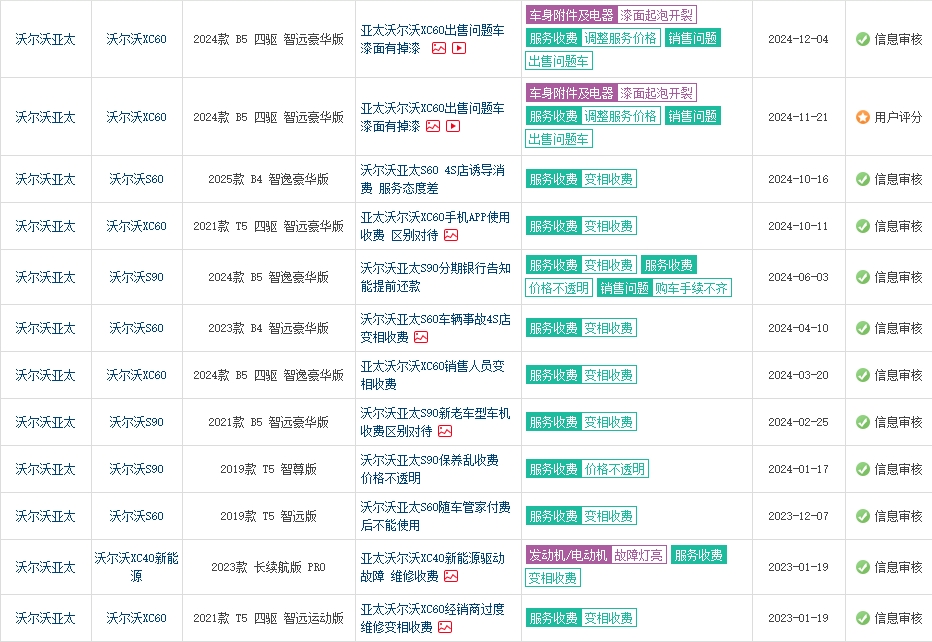Select 沃尔沃XC60 cell in the 2024-10-11 row
Viewport: 932px width, 642px height.
pyautogui.click(x=136, y=226)
